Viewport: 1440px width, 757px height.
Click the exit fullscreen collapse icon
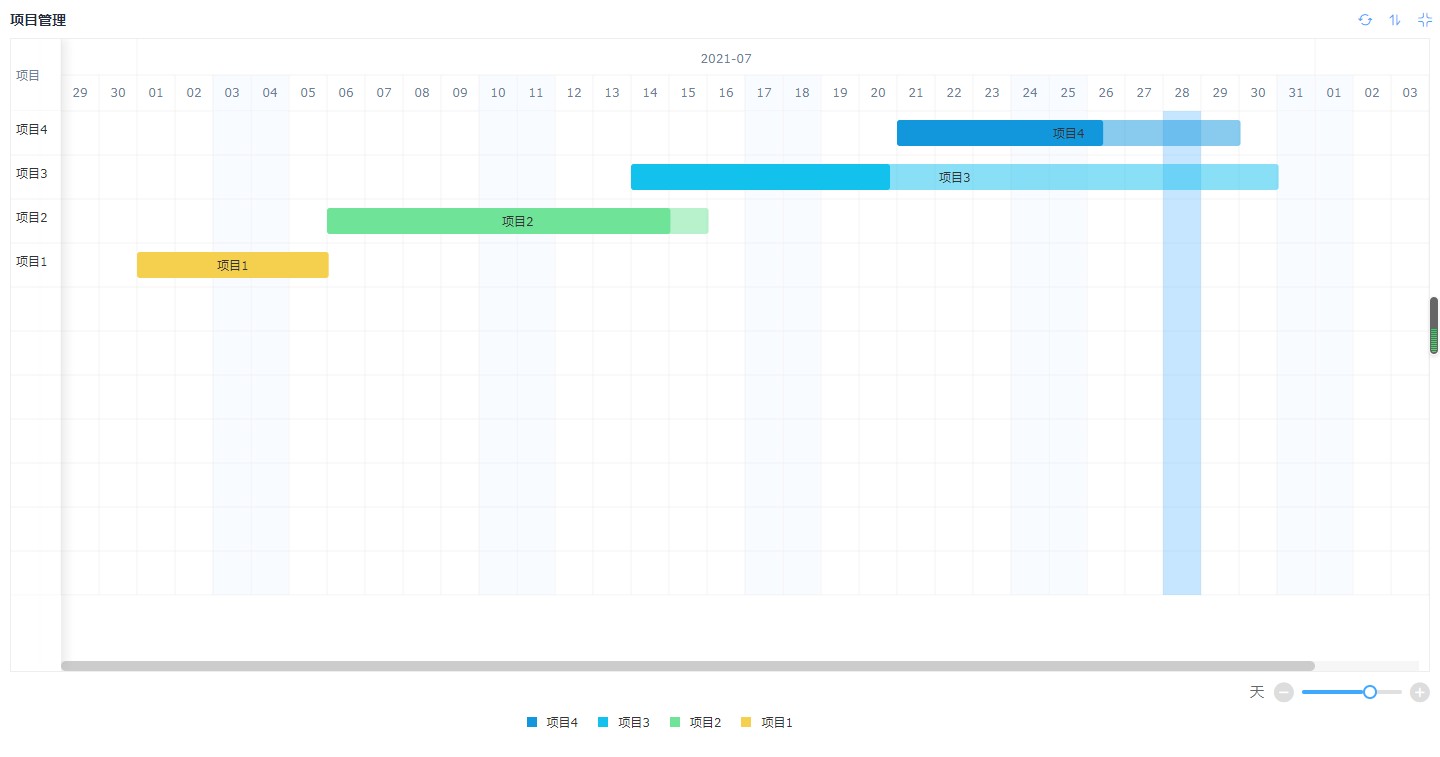click(x=1425, y=20)
